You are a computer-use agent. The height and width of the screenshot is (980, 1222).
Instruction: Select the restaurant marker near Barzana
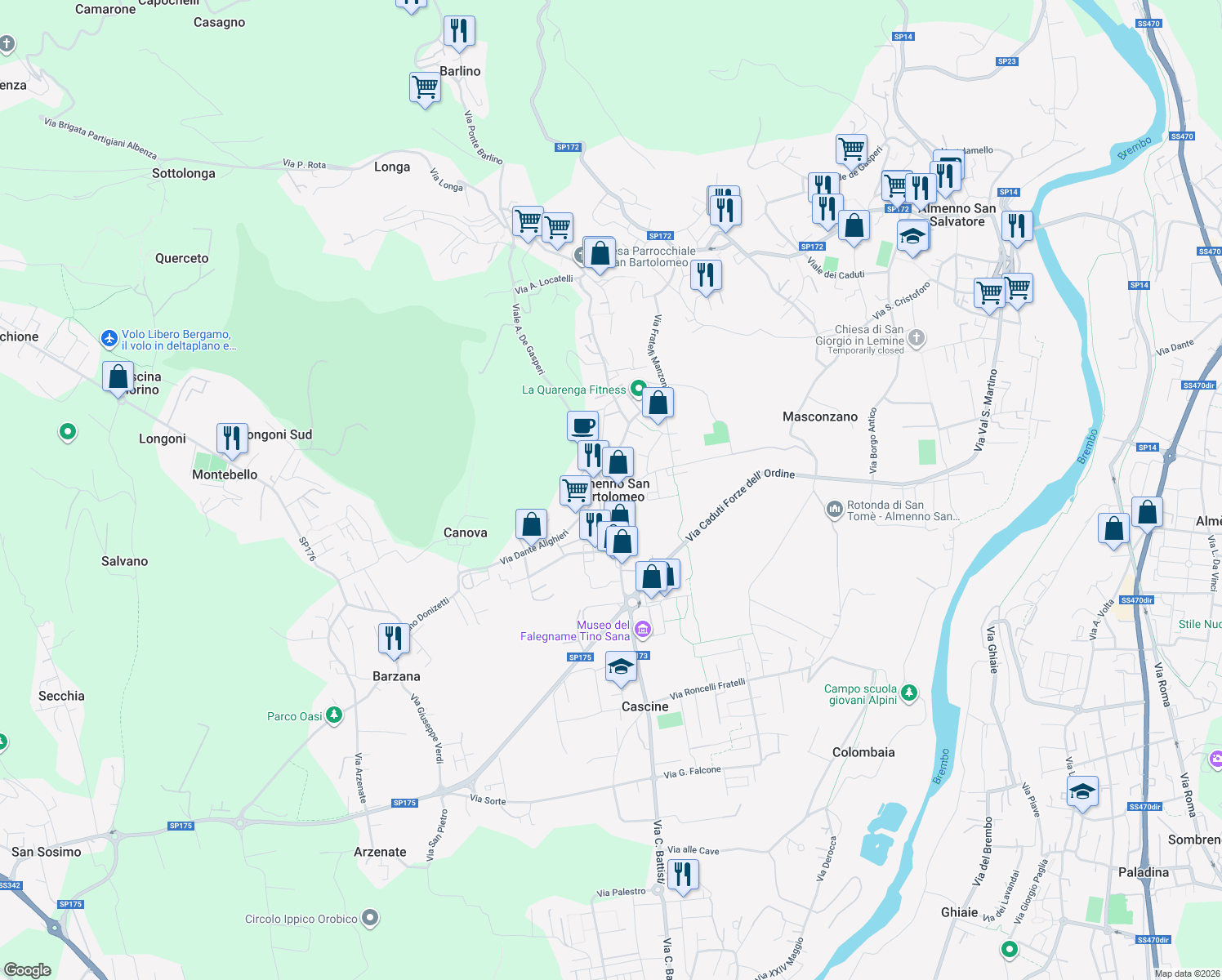click(x=394, y=638)
